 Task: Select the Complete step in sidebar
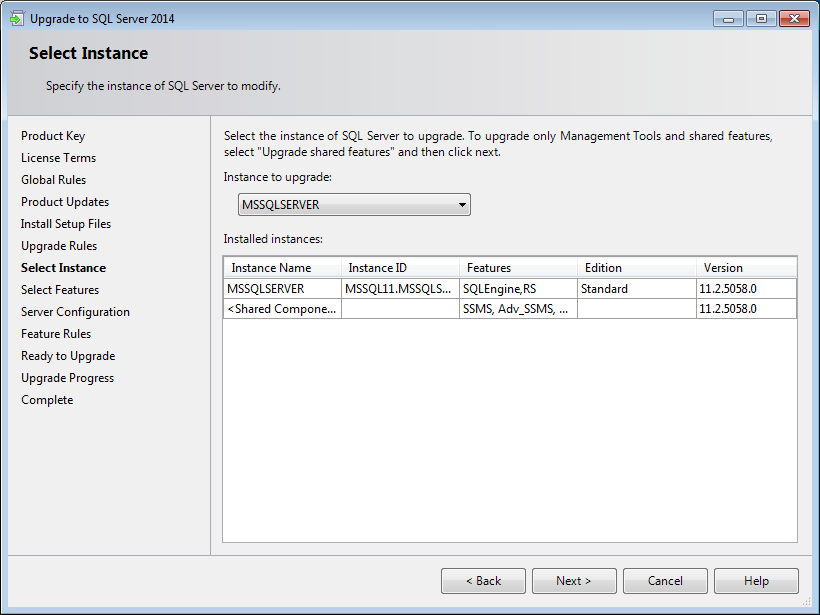47,400
